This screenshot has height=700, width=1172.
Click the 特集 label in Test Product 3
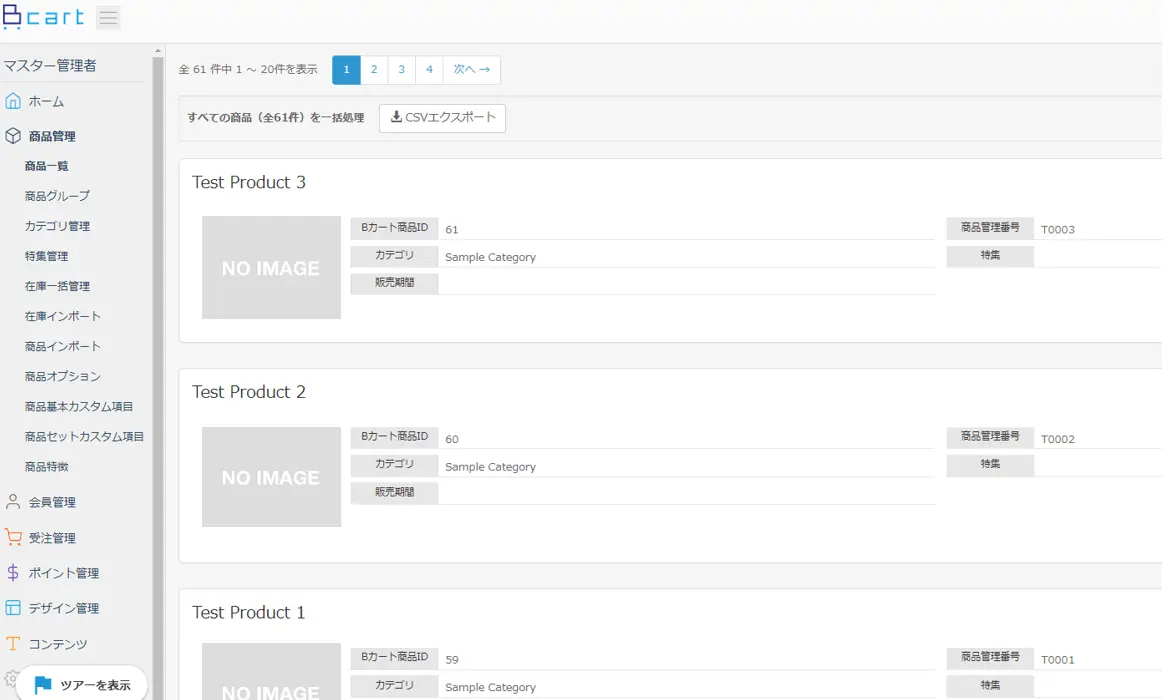tap(990, 255)
